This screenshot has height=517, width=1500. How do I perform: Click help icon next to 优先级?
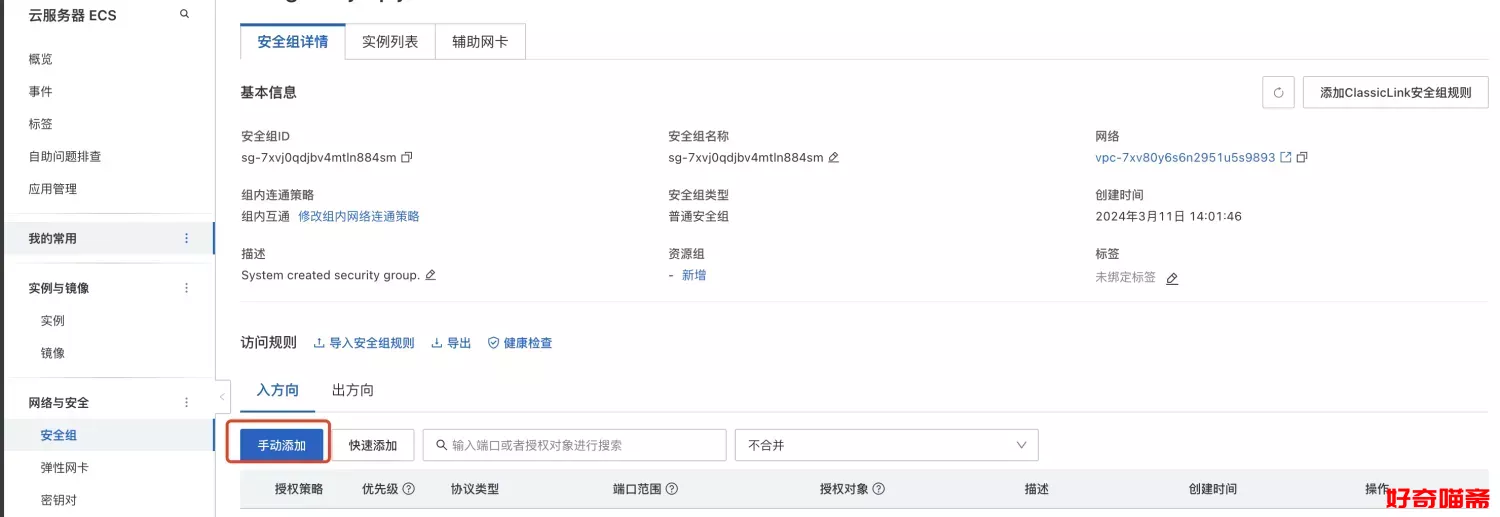(409, 489)
